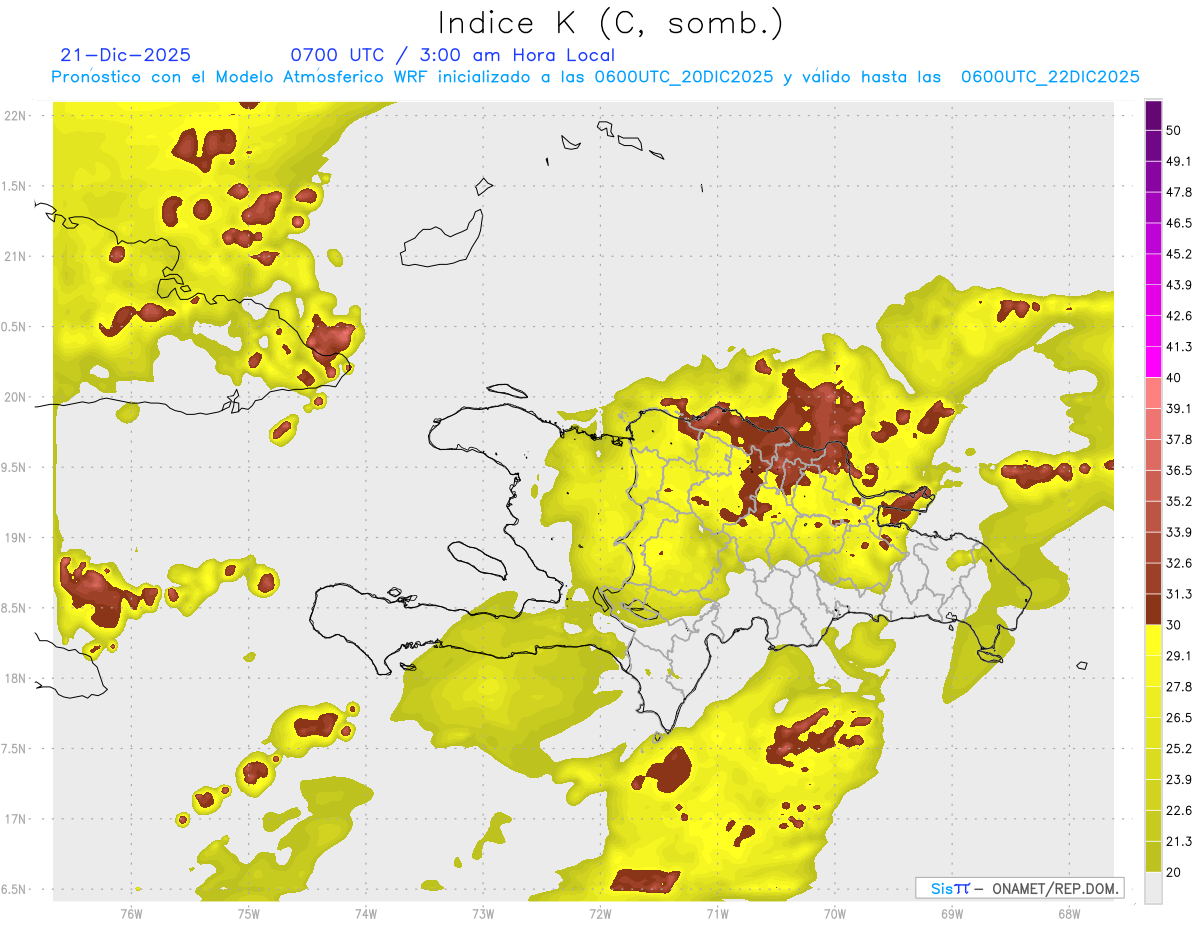Click the '70W' longitude label
This screenshot has height=927, width=1200.
(x=835, y=914)
